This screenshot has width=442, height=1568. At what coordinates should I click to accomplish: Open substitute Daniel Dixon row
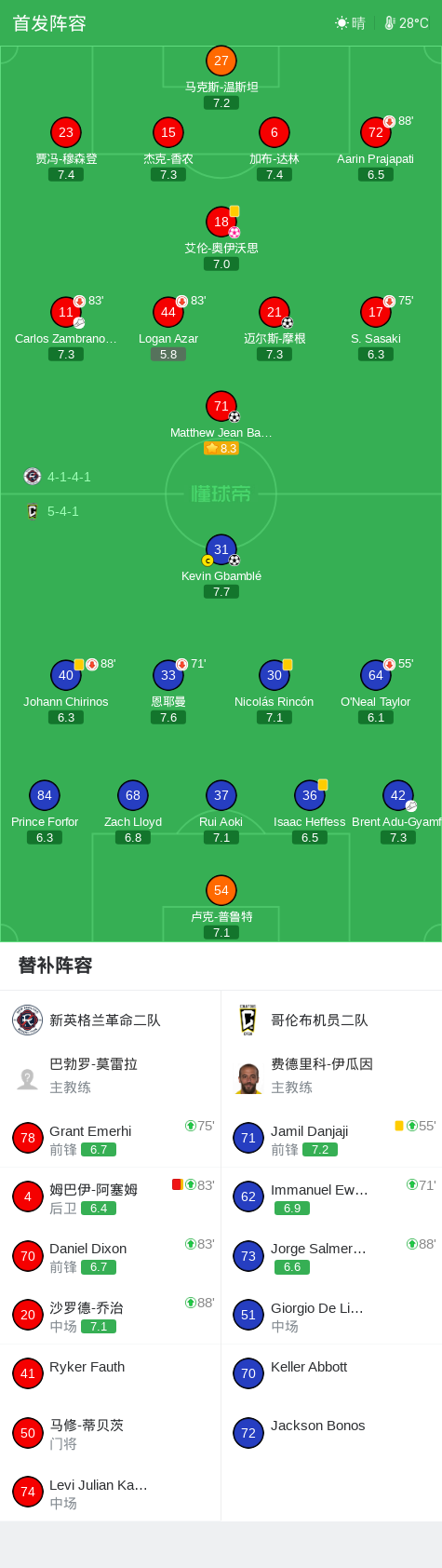coord(111,1256)
